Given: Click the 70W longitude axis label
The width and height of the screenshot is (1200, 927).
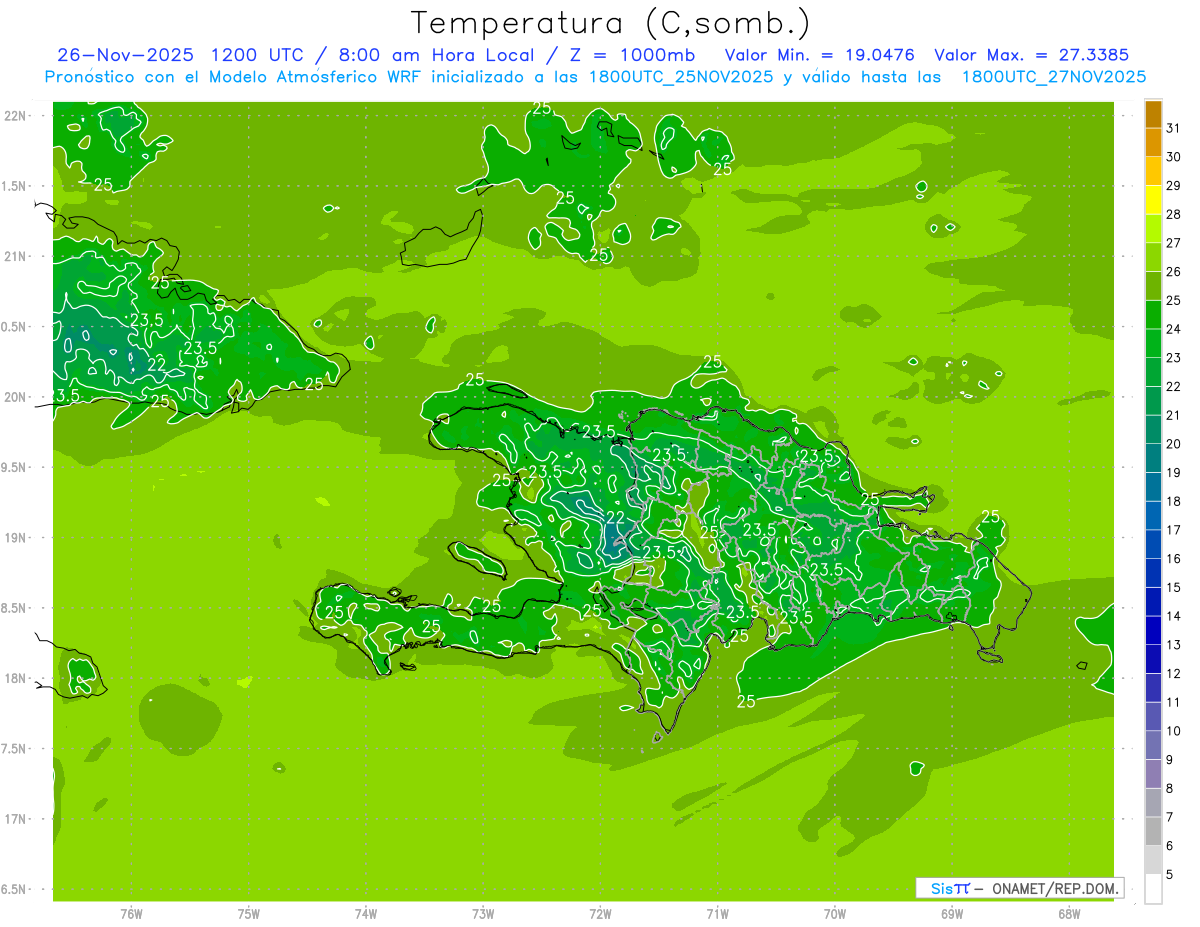Looking at the screenshot, I should tap(835, 913).
